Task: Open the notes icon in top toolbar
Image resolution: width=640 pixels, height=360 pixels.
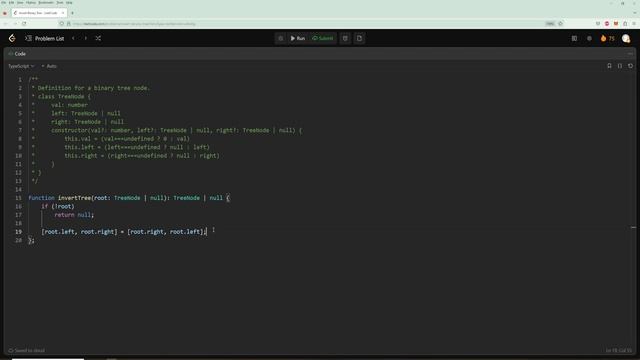Action: coord(359,38)
